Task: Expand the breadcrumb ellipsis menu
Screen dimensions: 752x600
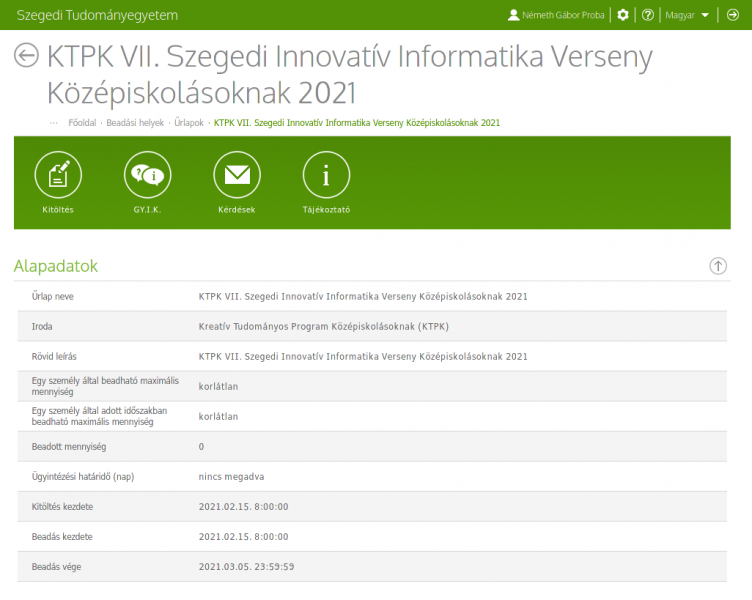Action: (53, 122)
